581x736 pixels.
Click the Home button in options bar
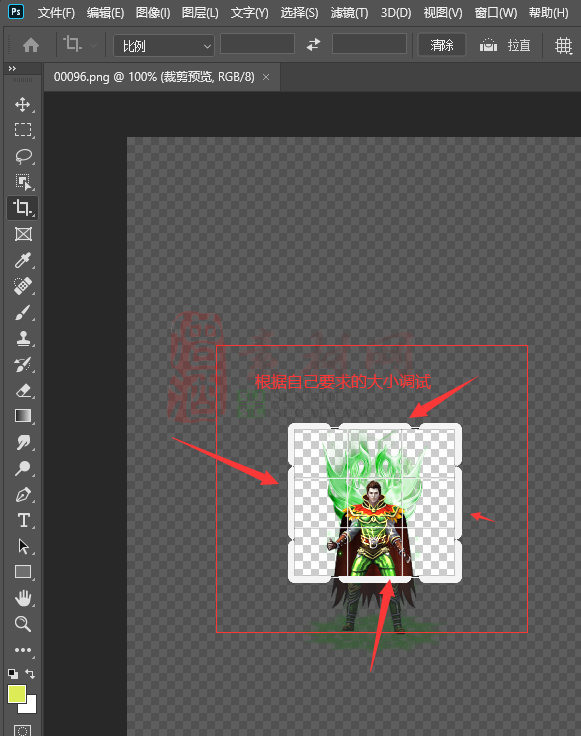[x=31, y=46]
